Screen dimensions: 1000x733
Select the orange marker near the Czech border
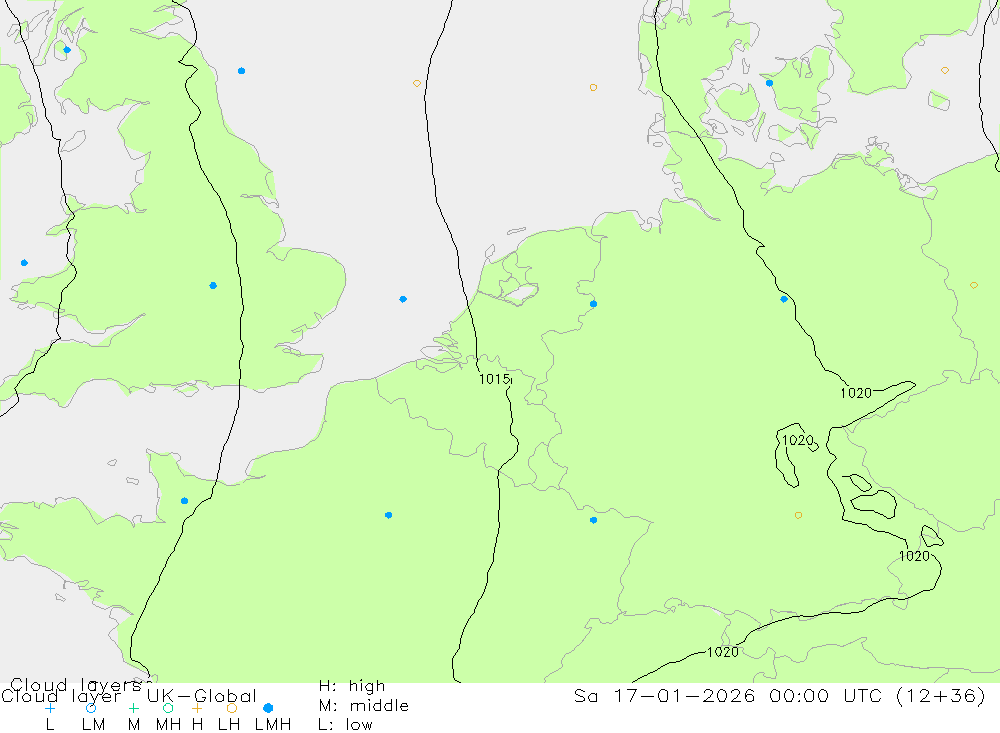(x=798, y=515)
